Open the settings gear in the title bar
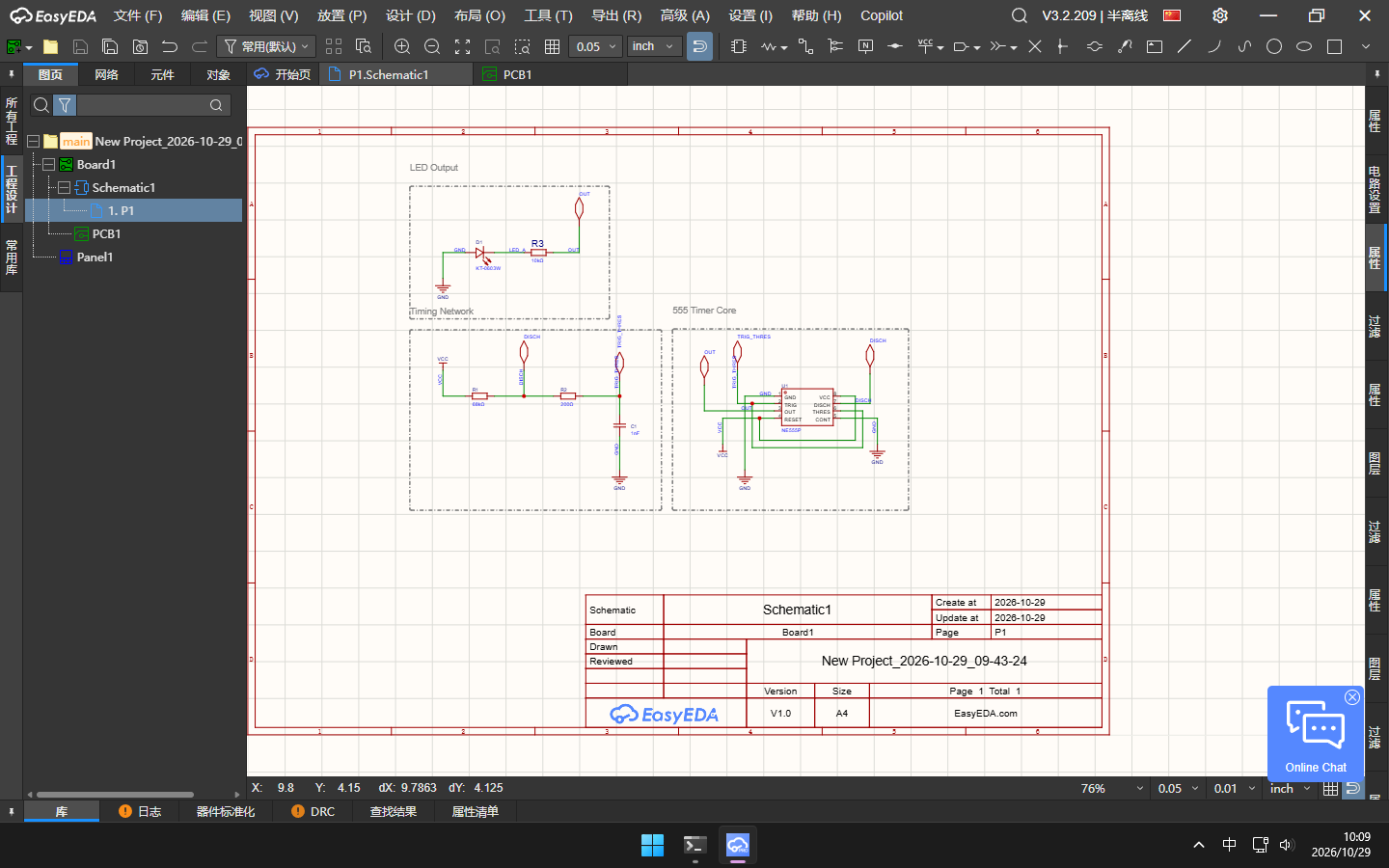 [x=1220, y=15]
